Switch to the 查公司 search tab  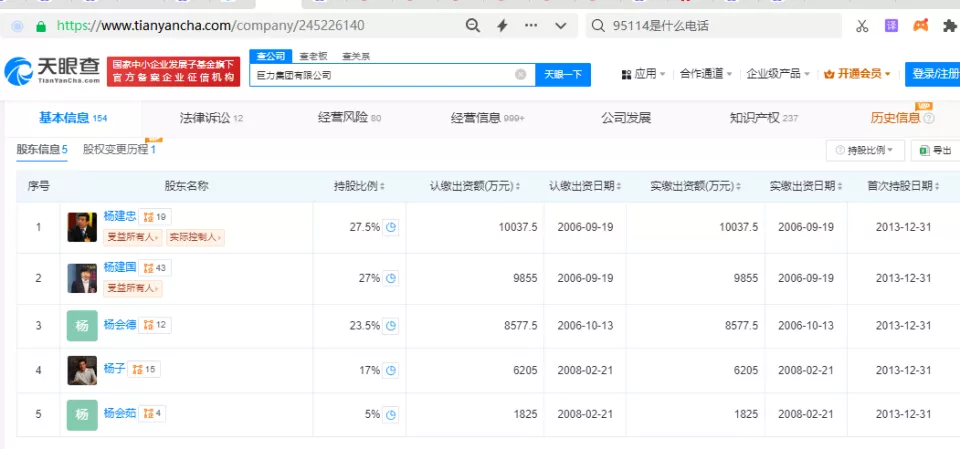pos(271,56)
